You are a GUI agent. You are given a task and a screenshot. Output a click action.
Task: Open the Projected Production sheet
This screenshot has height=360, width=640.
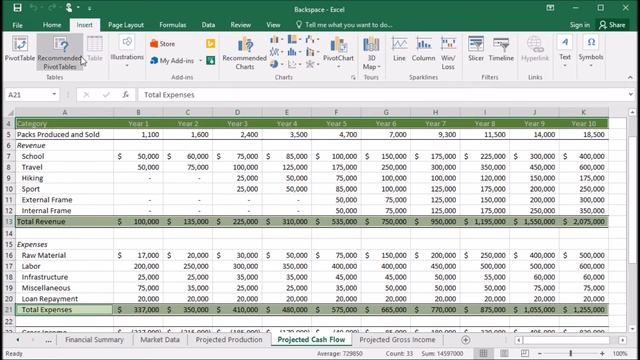point(229,340)
